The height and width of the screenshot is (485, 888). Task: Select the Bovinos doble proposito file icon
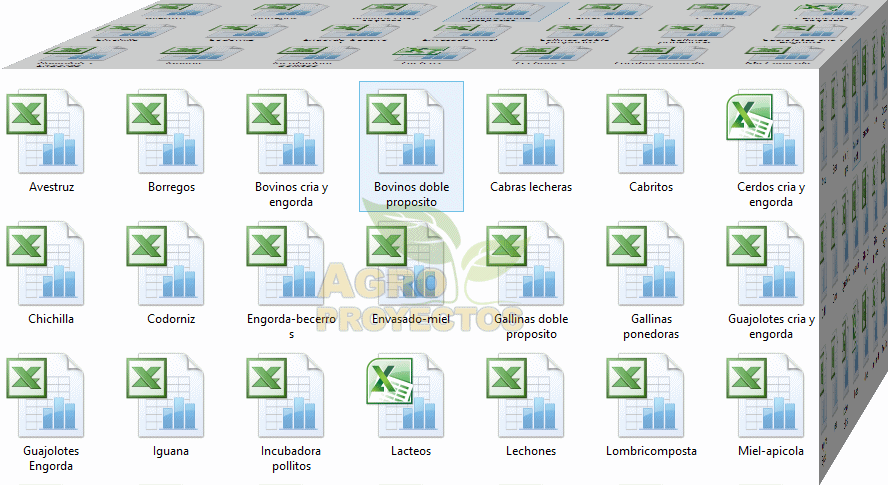point(405,132)
